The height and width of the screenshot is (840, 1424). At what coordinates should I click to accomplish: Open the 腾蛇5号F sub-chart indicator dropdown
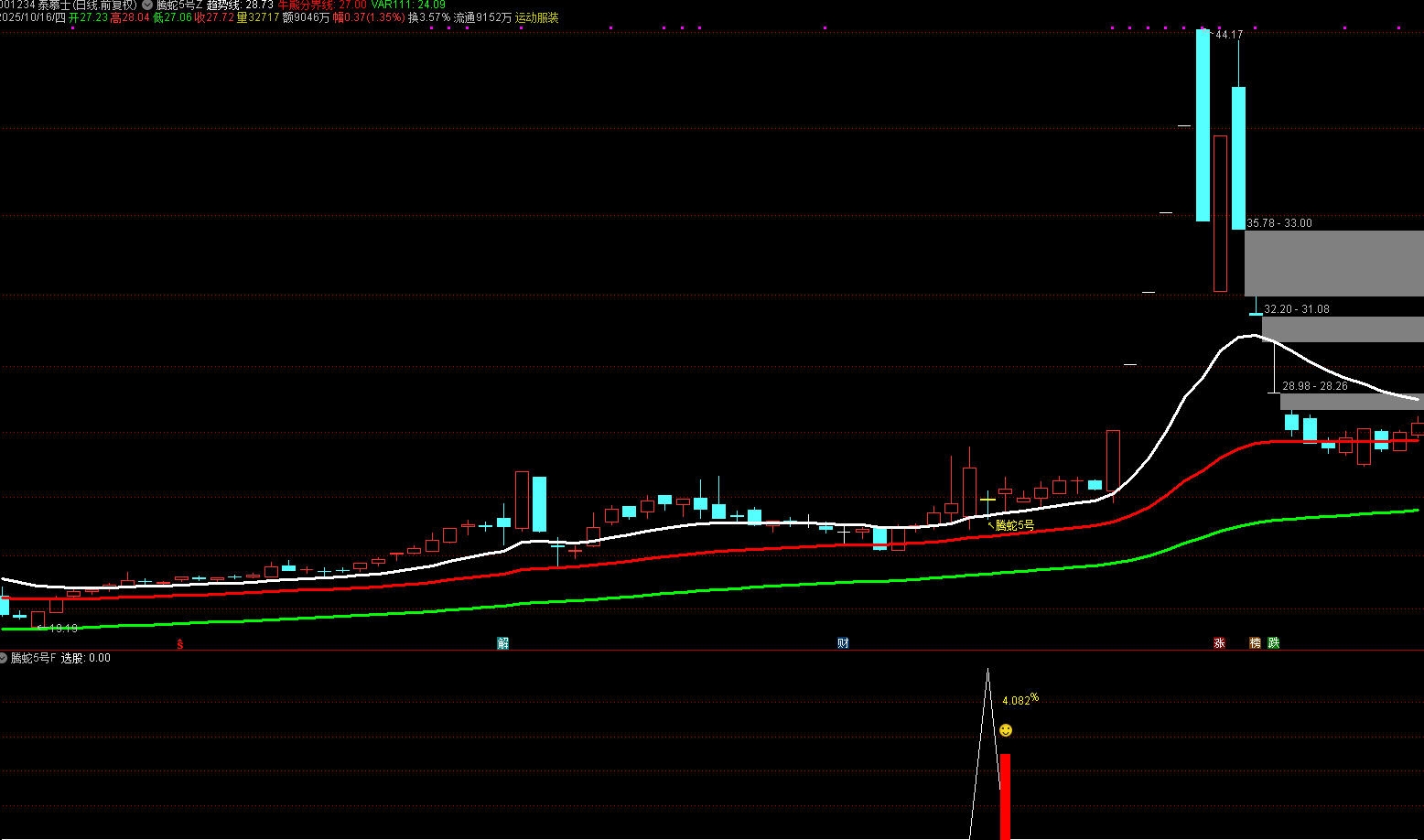[4, 658]
